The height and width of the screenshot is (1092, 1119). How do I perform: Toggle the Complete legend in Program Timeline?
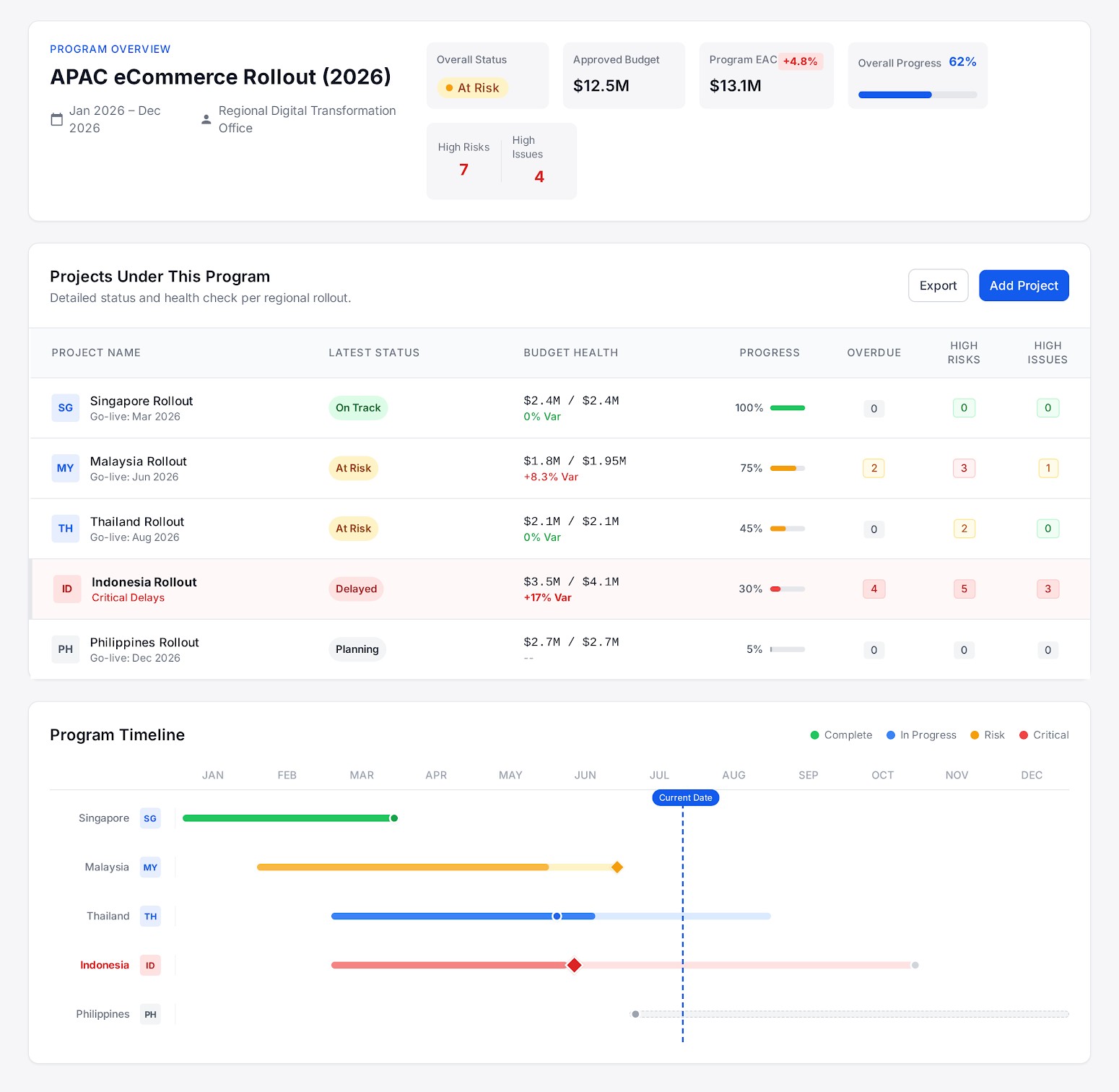pyautogui.click(x=841, y=734)
